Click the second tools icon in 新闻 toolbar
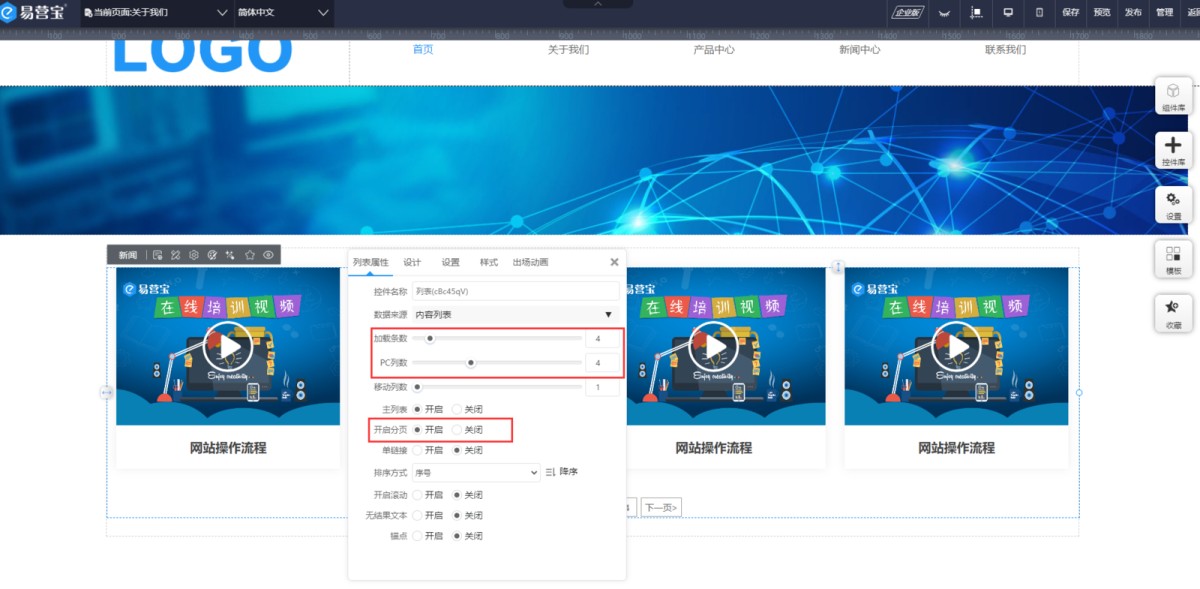1200x589 pixels. pos(175,255)
